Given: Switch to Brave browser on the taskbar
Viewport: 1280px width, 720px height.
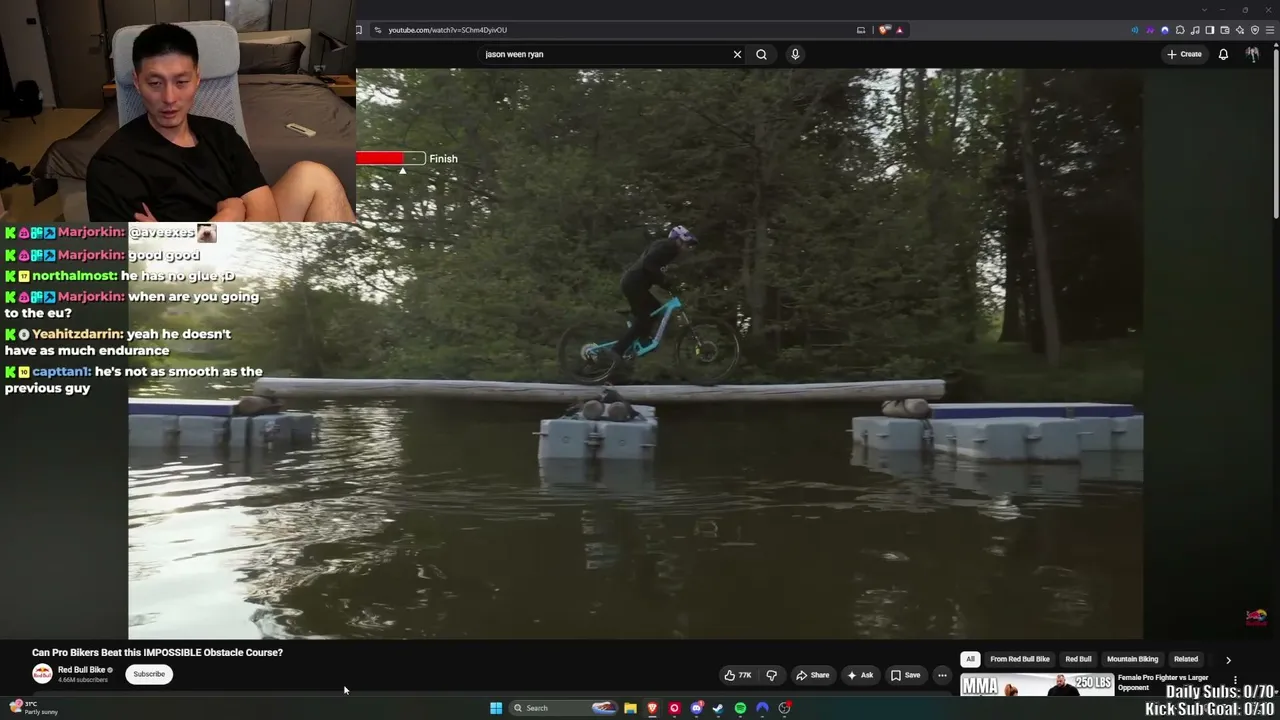Looking at the screenshot, I should (x=652, y=708).
